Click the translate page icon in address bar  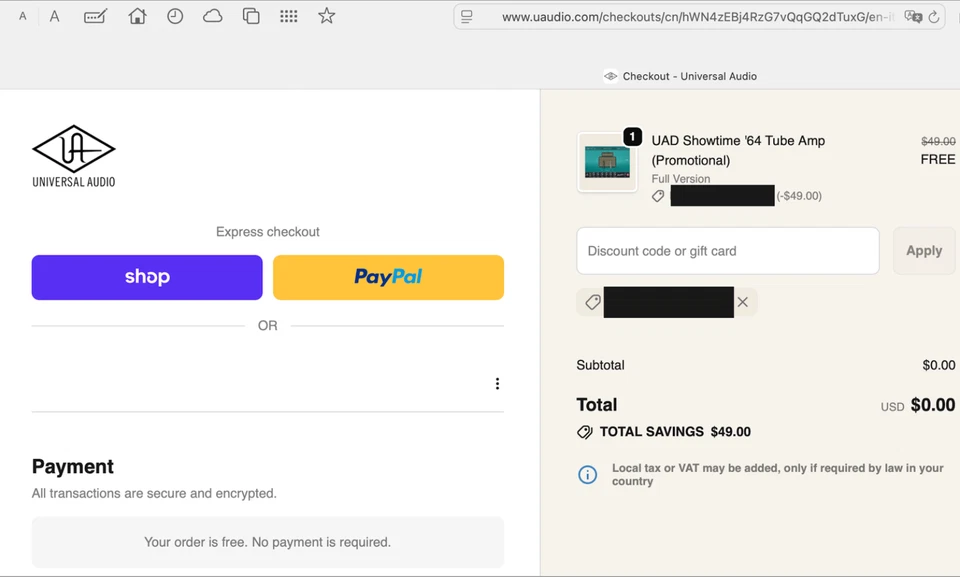tap(912, 17)
